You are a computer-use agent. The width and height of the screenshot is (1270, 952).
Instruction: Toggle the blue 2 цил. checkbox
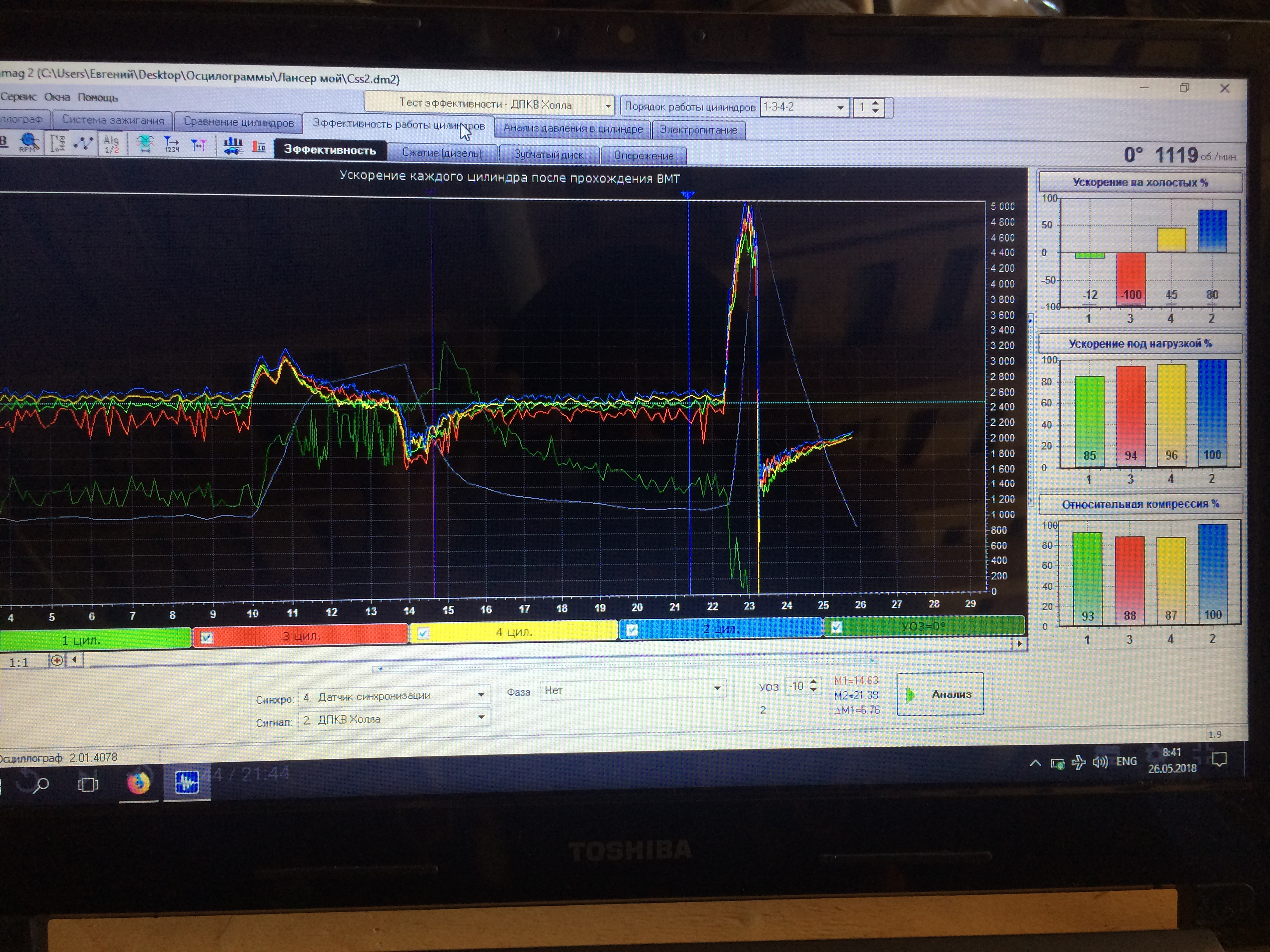[x=632, y=630]
